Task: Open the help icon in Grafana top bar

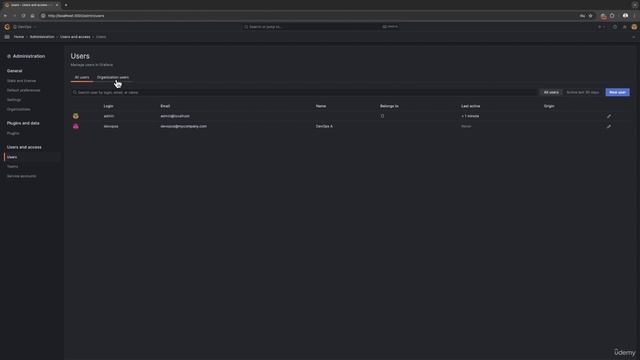Action: coord(615,27)
